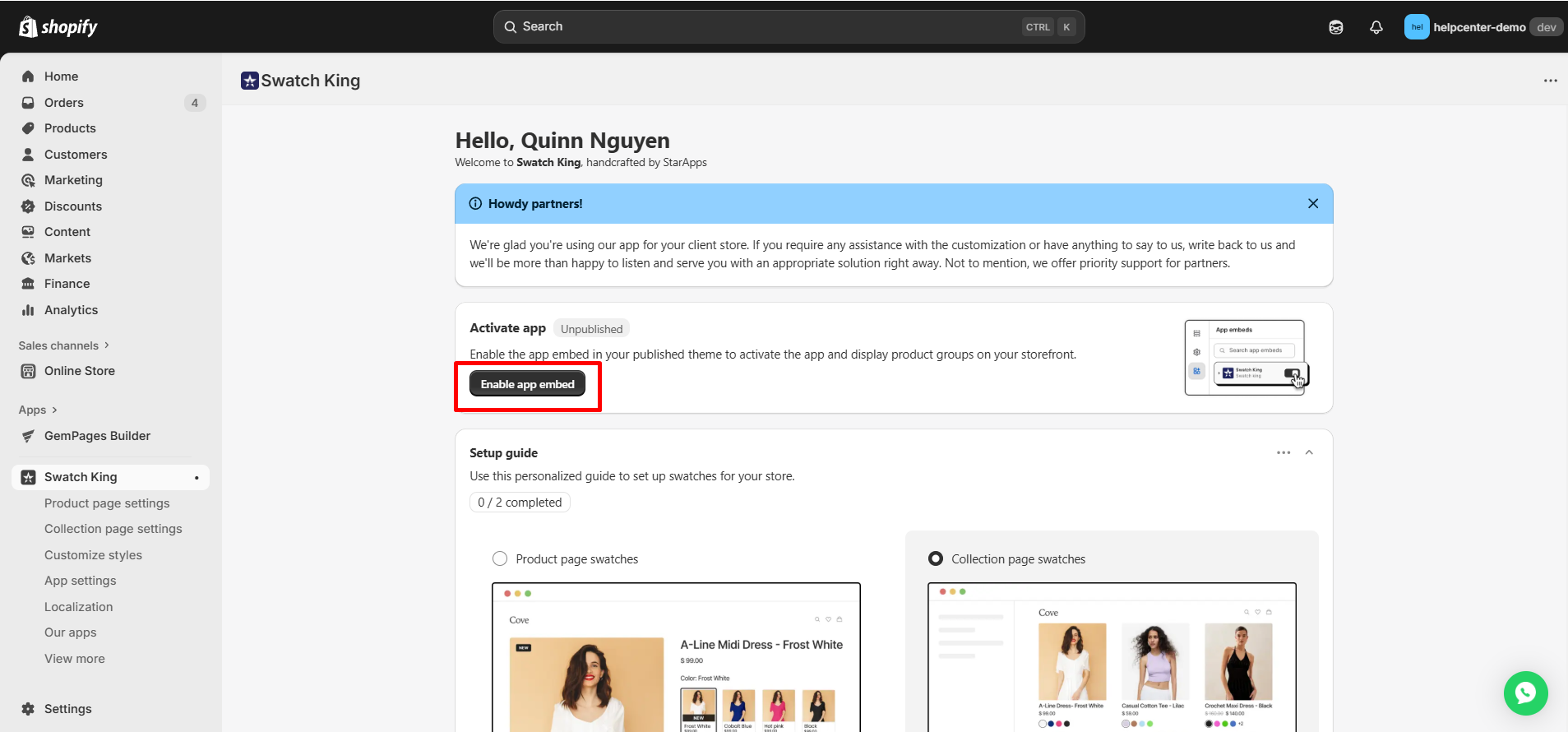
Task: Collapse the Setup guide section
Action: pos(1309,453)
